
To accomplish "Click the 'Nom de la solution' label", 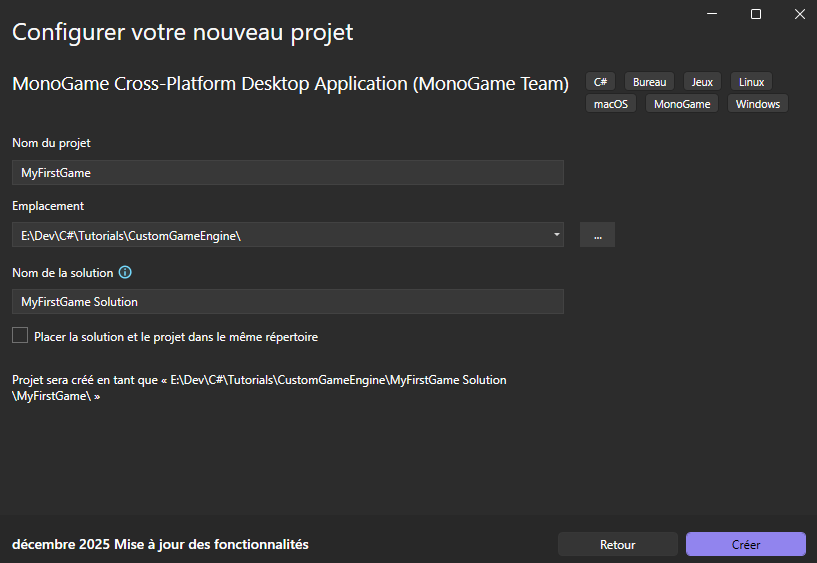I will click(x=63, y=272).
